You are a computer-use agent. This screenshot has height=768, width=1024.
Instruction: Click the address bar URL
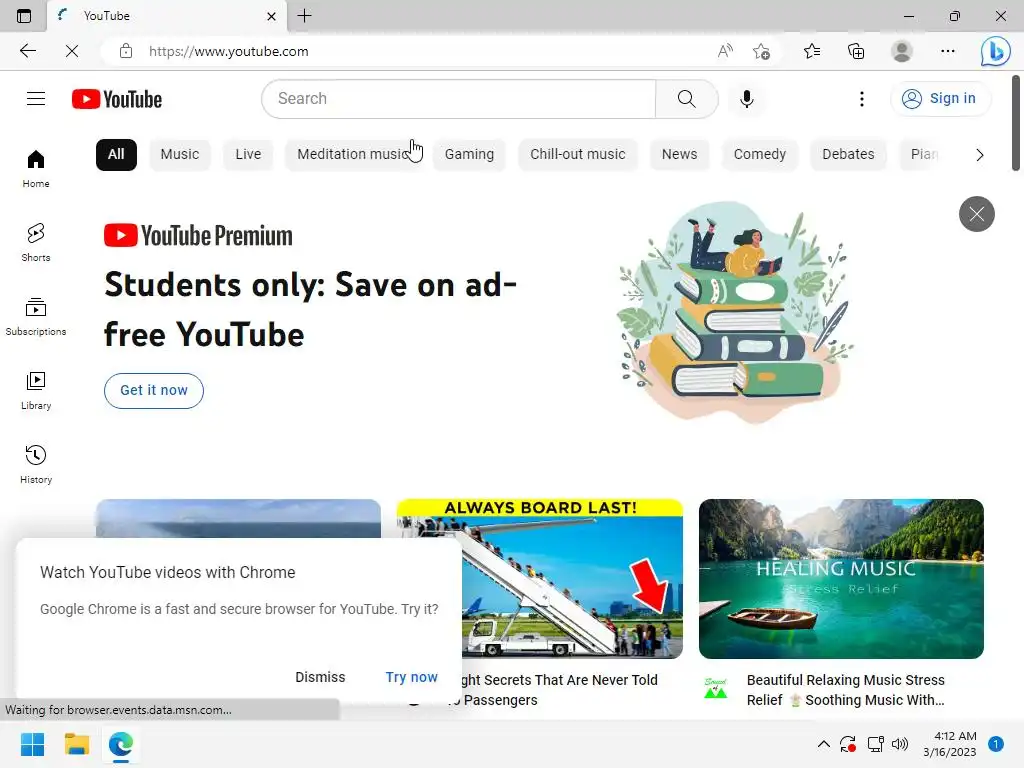coord(229,51)
